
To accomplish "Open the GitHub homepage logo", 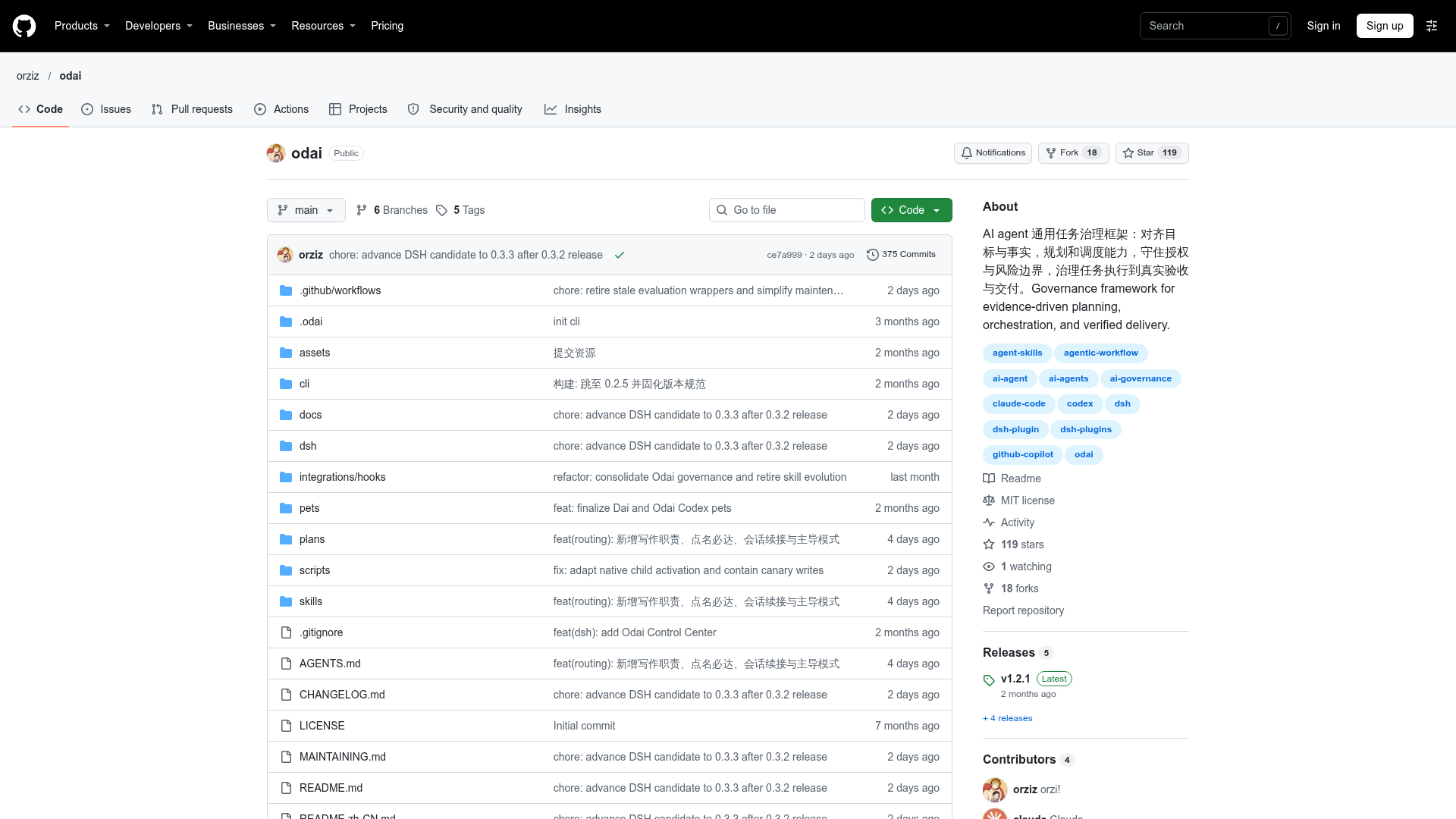I will [24, 26].
